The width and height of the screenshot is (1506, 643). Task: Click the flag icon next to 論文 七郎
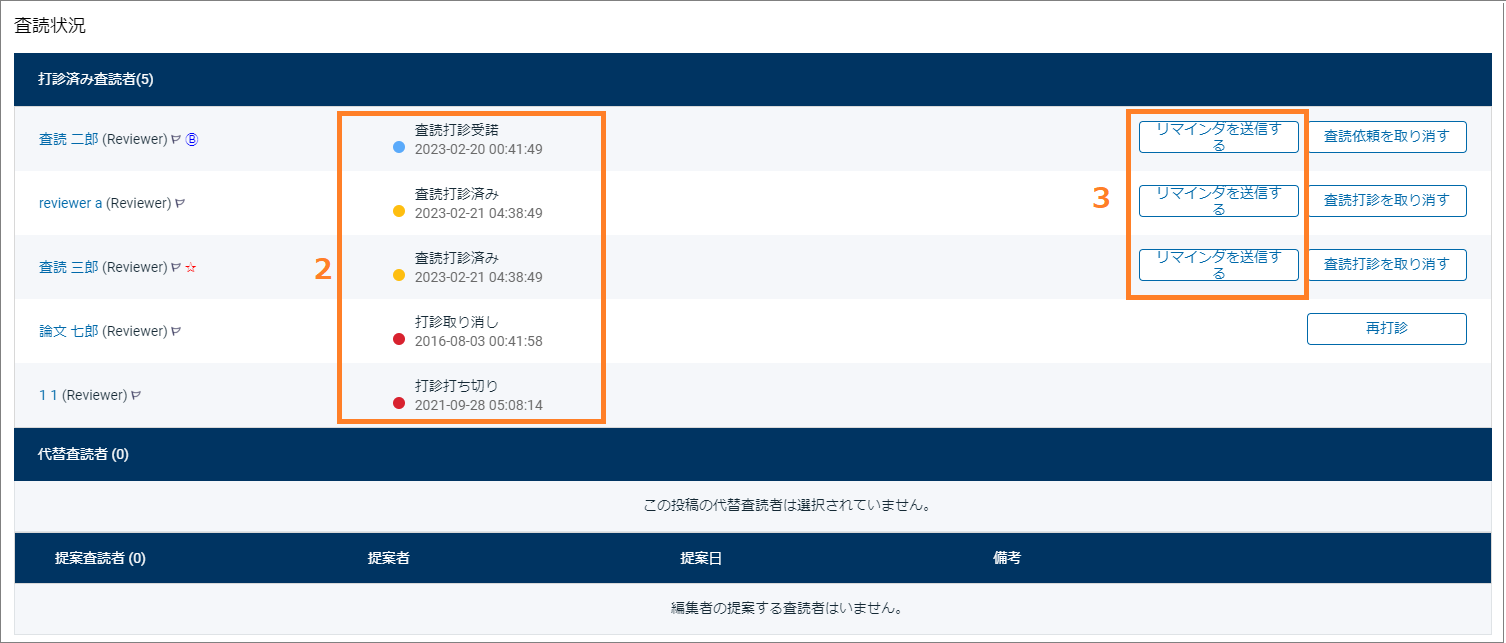[x=176, y=330]
